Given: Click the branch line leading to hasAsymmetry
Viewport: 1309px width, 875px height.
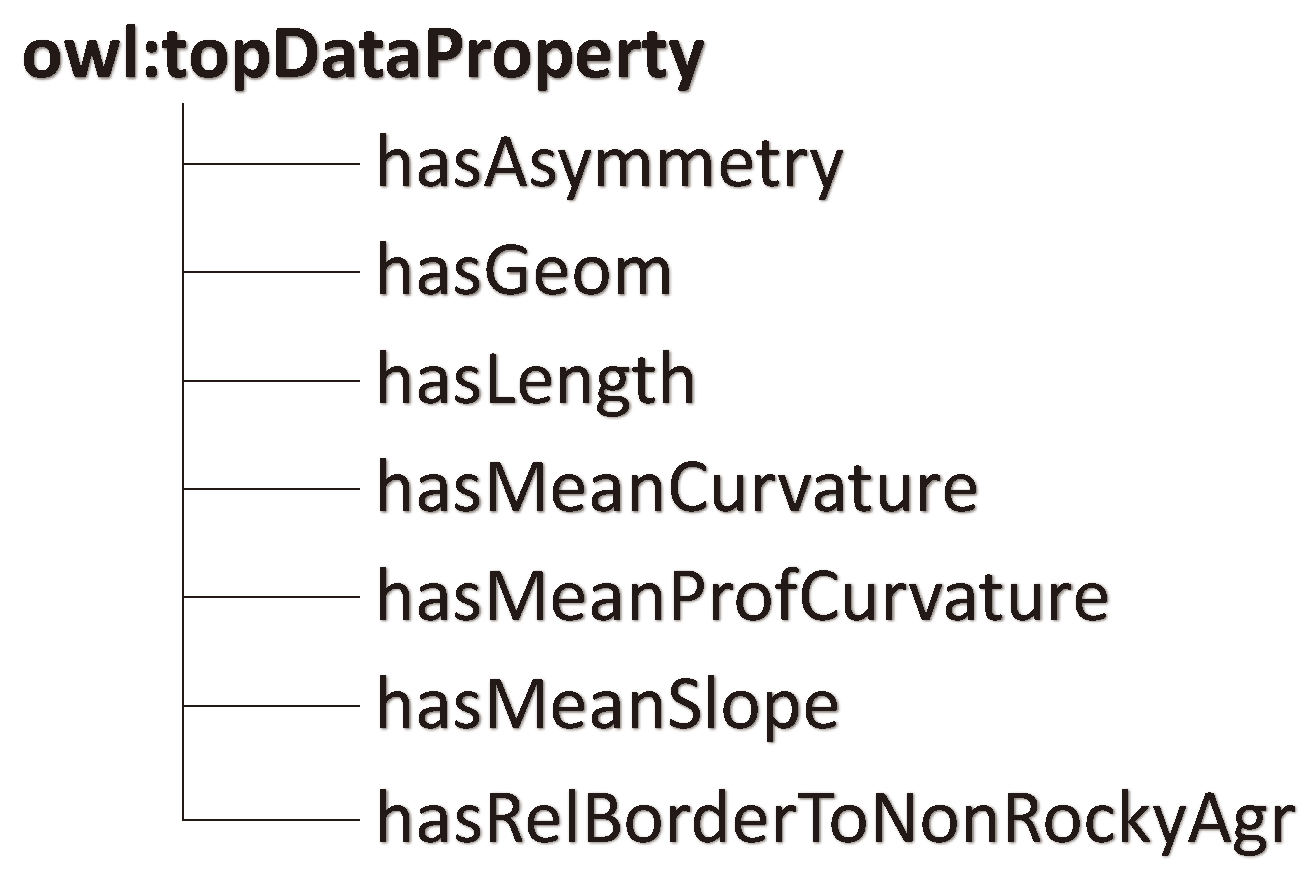Looking at the screenshot, I should click(272, 164).
